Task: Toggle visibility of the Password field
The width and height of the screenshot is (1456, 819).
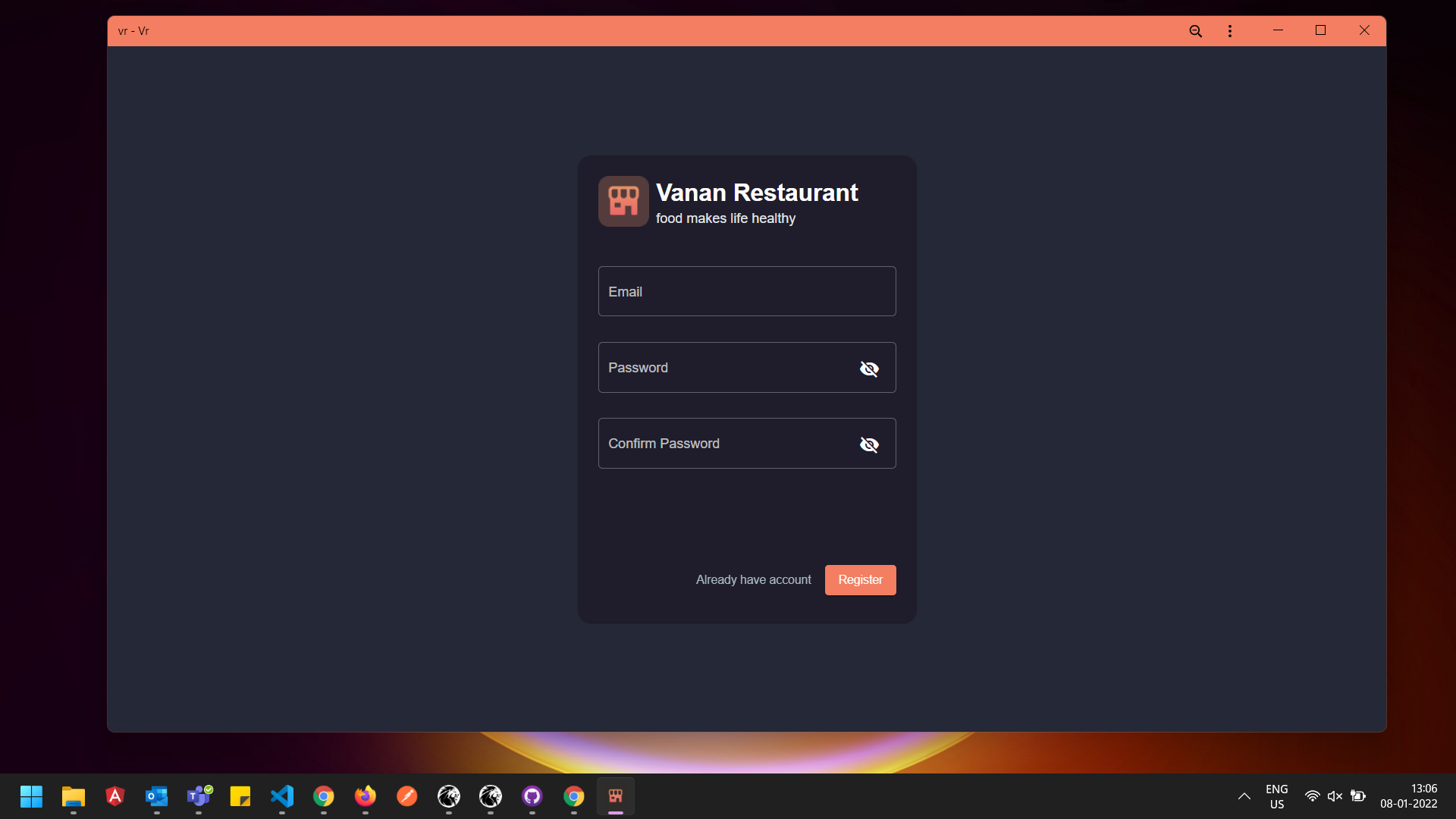Action: 869,369
